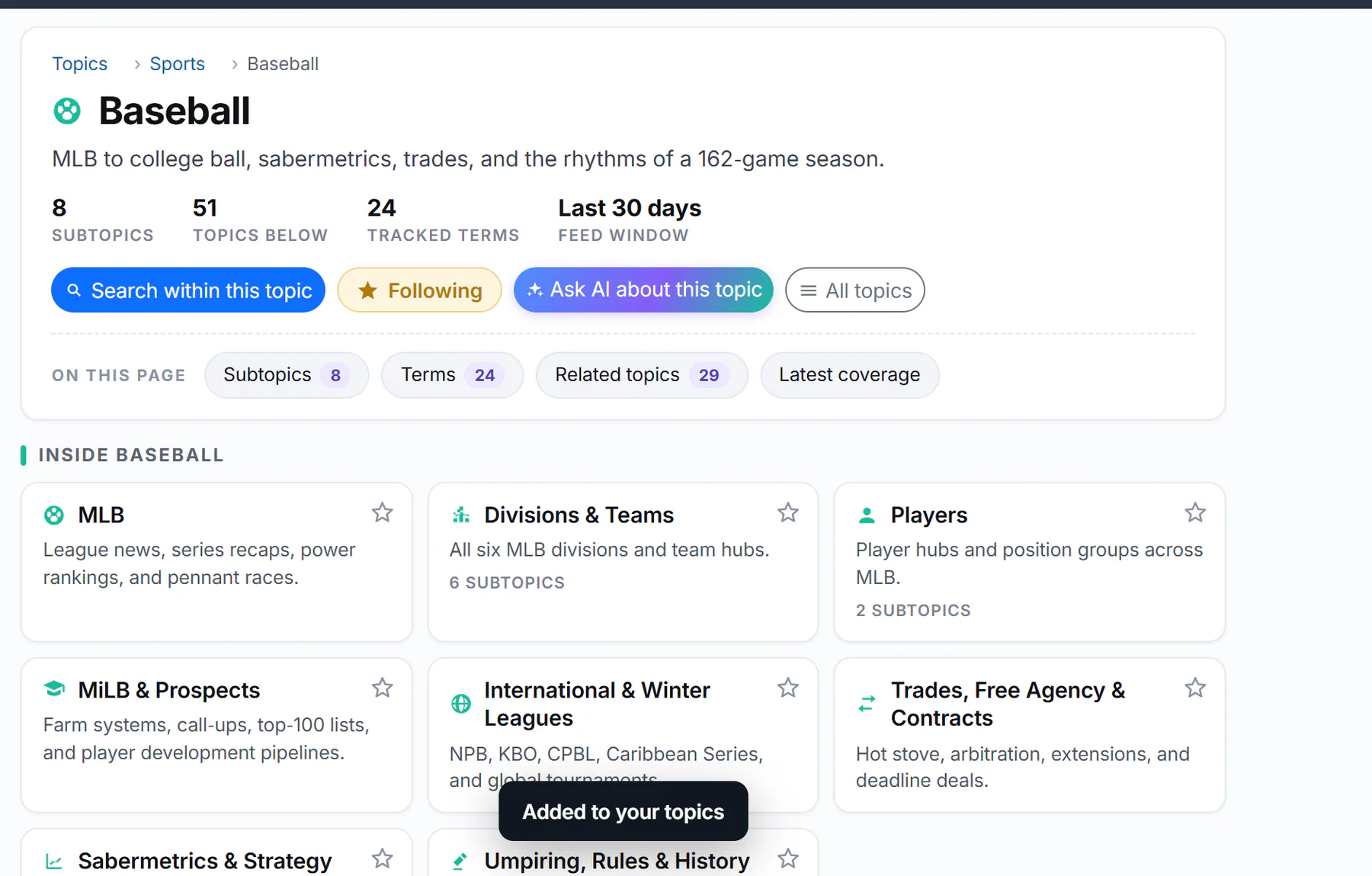The image size is (1372, 876).
Task: Click the '6 SUBTOPICS' label in Divisions & Teams
Action: point(507,582)
